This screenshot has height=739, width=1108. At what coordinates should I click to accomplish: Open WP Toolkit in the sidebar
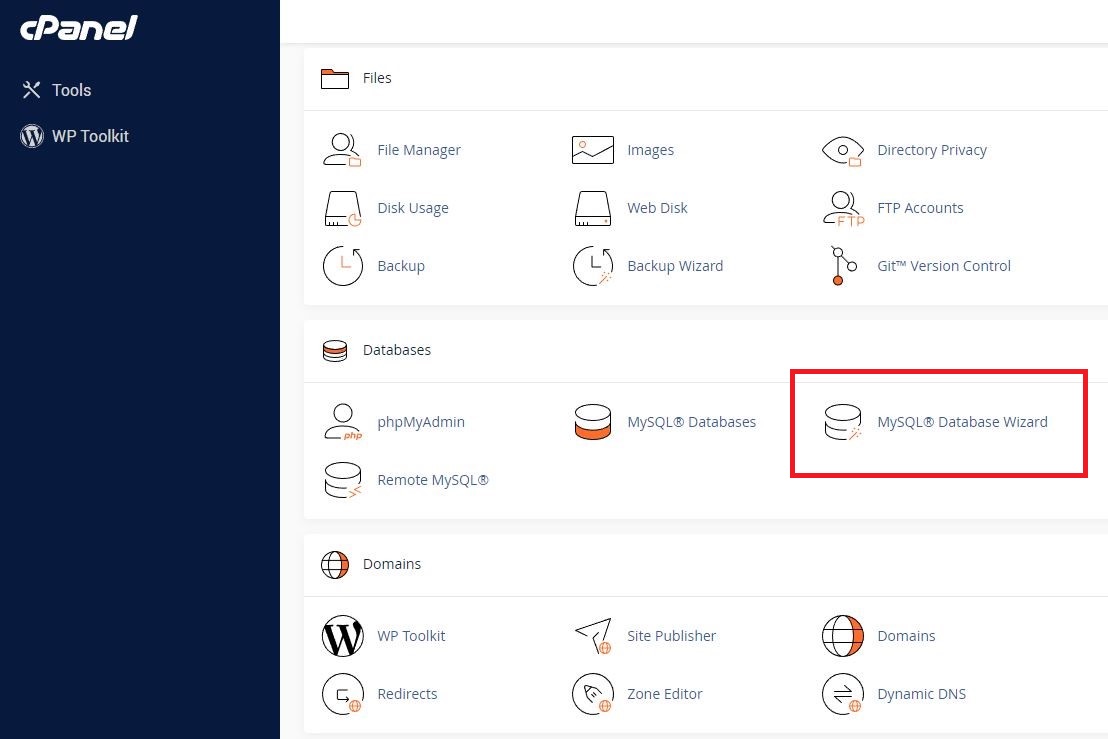[90, 136]
